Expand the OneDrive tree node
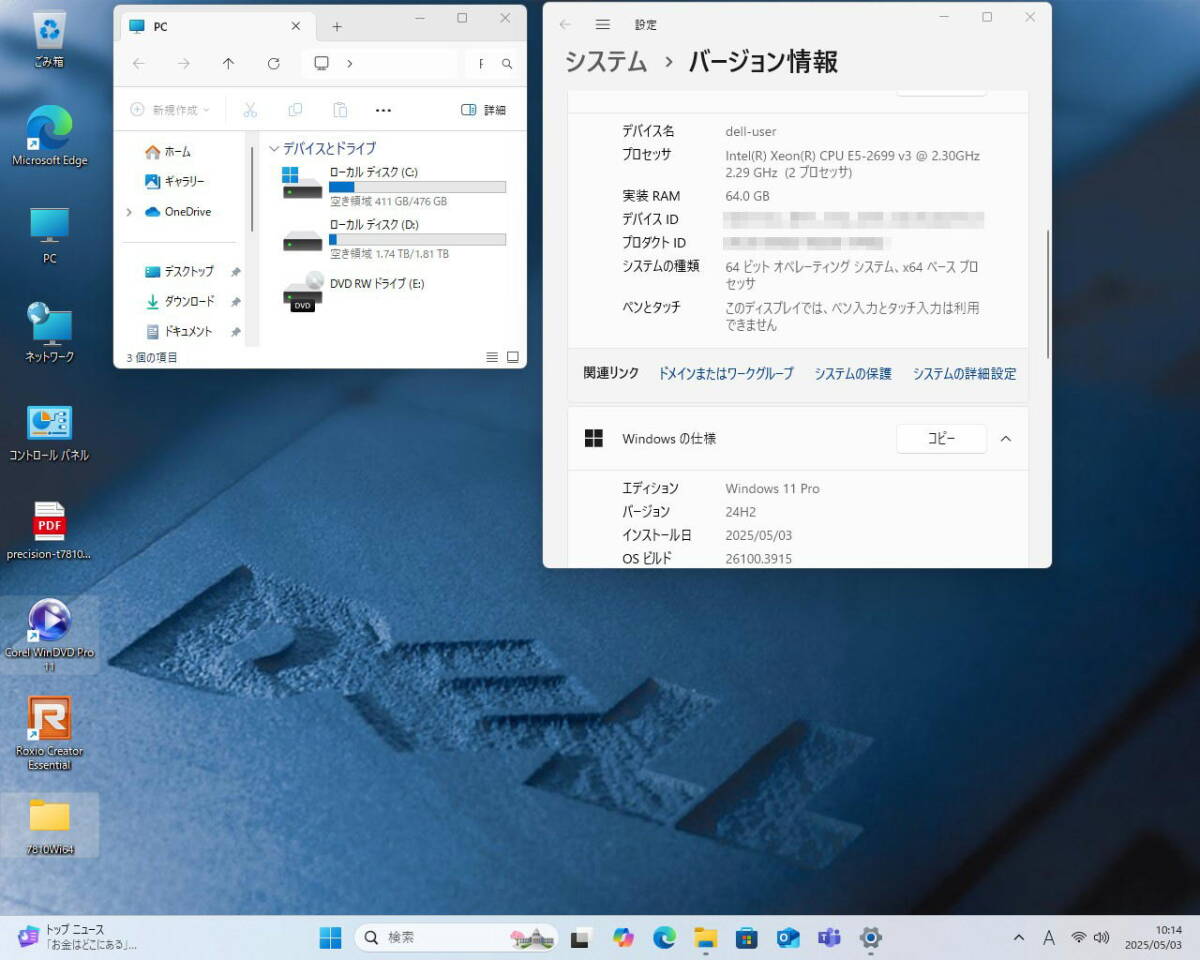The image size is (1200, 960). [129, 212]
